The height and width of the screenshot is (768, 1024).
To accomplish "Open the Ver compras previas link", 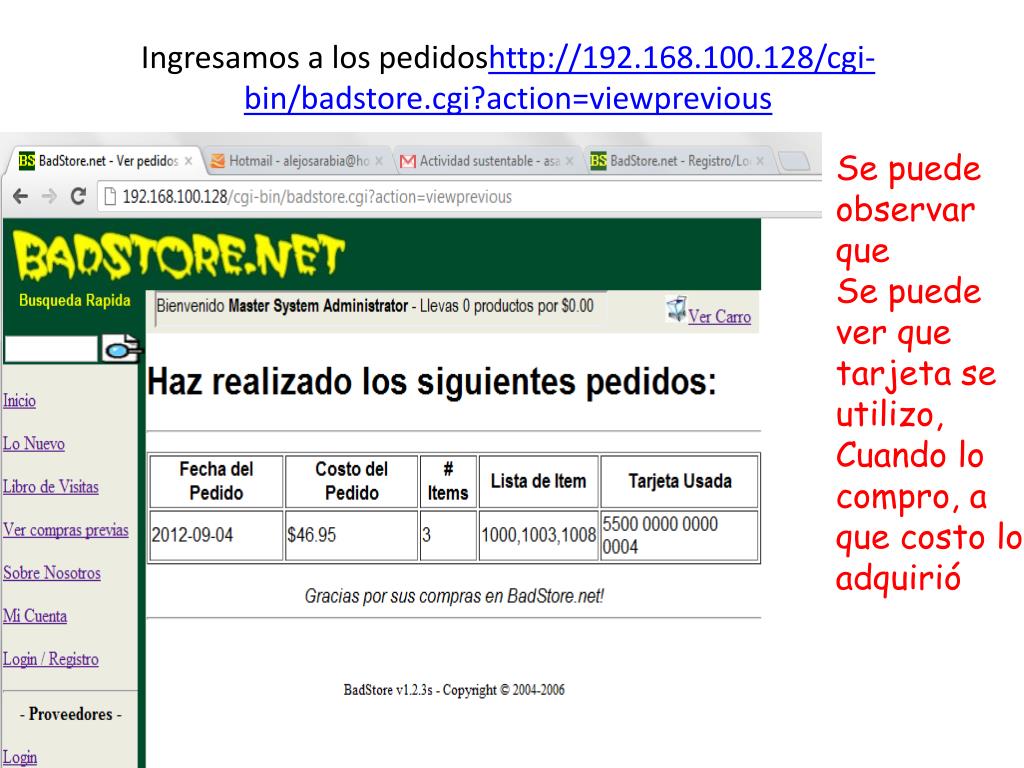I will click(66, 530).
